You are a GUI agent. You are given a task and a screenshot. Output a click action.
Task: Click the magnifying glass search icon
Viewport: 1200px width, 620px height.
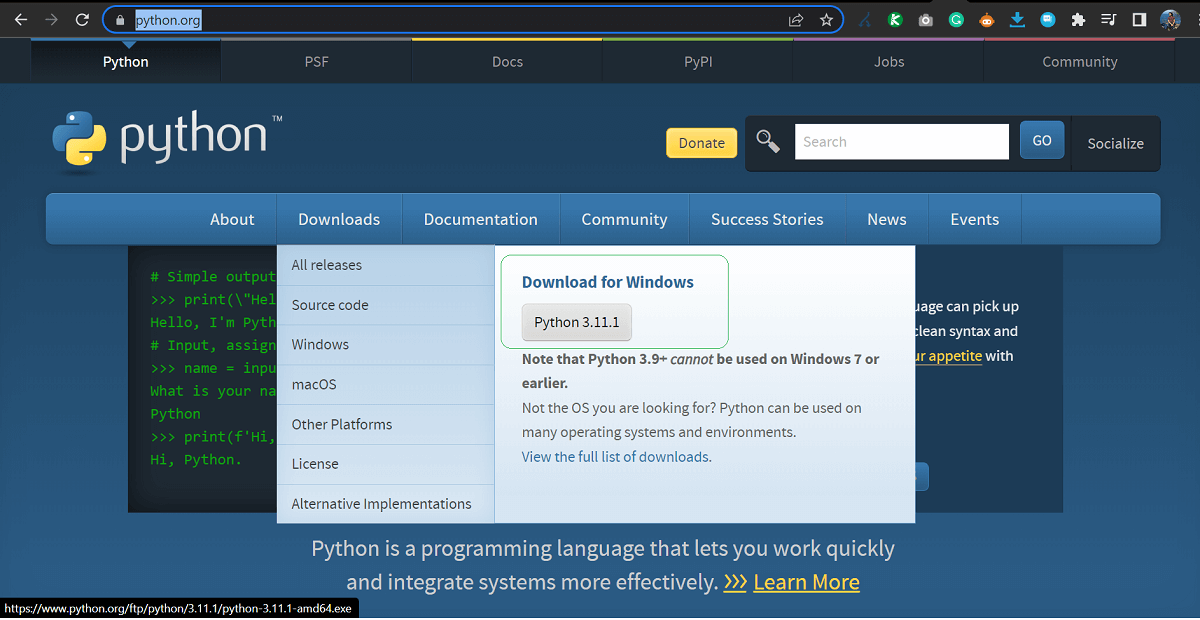768,142
